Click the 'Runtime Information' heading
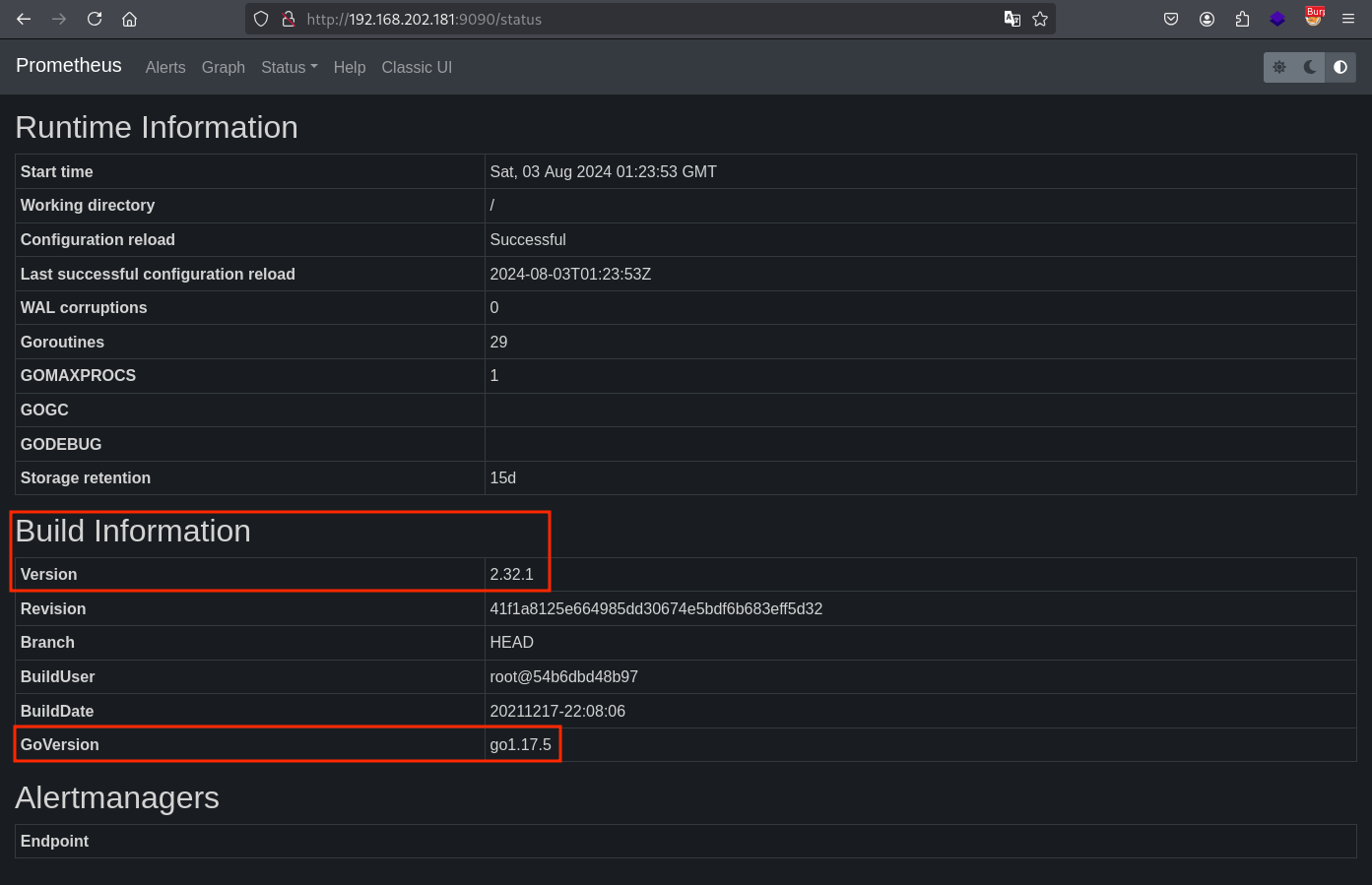Image resolution: width=1372 pixels, height=885 pixels. 157,127
